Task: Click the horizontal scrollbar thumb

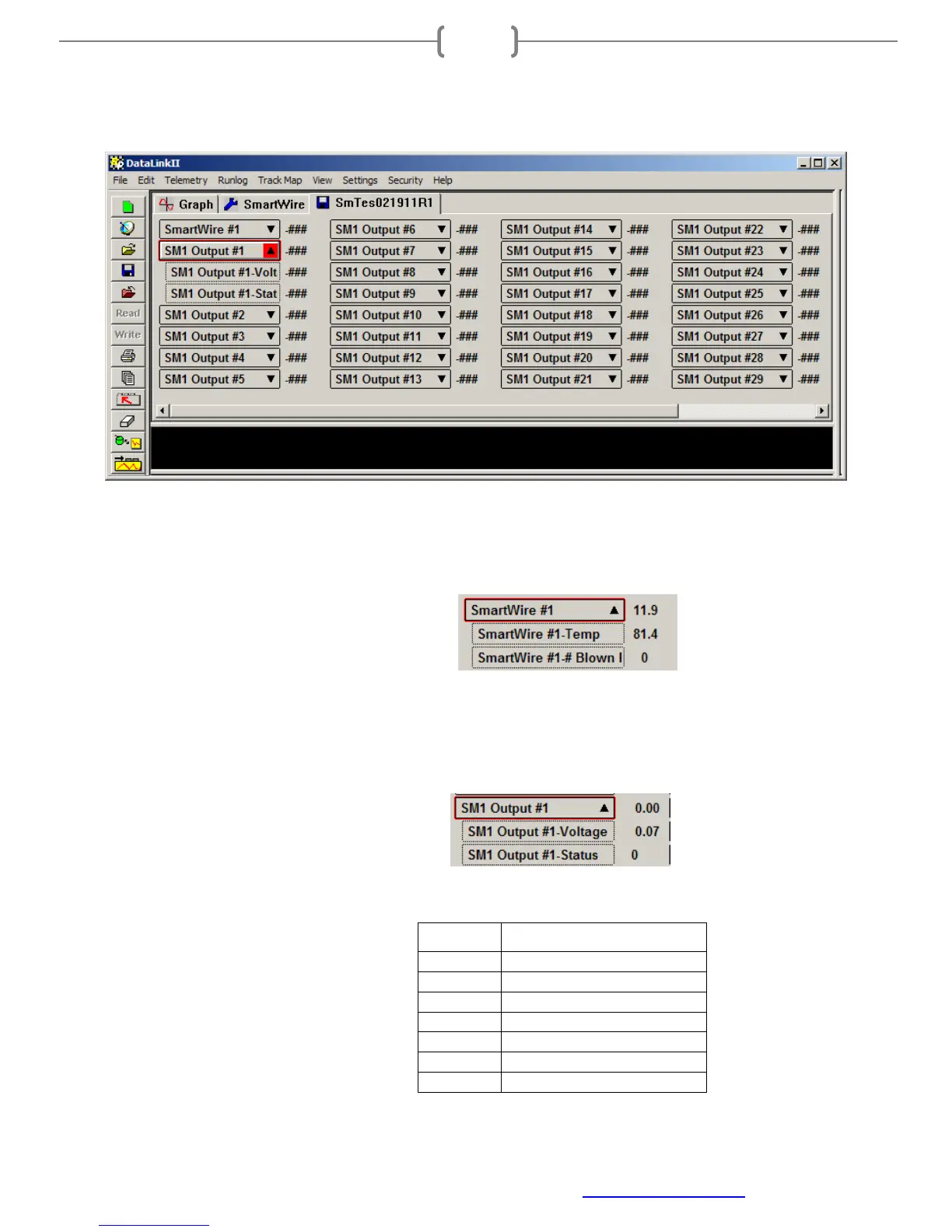Action: coord(424,411)
